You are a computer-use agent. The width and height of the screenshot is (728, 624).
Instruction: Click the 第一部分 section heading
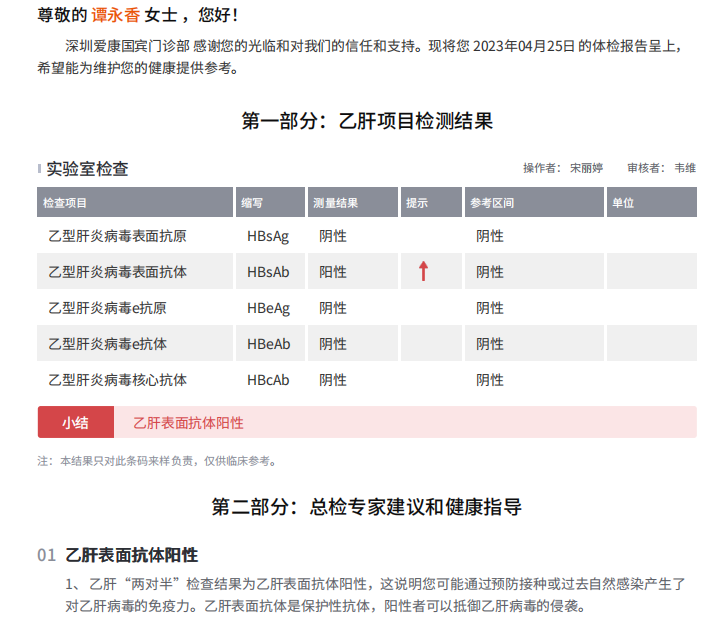367,122
